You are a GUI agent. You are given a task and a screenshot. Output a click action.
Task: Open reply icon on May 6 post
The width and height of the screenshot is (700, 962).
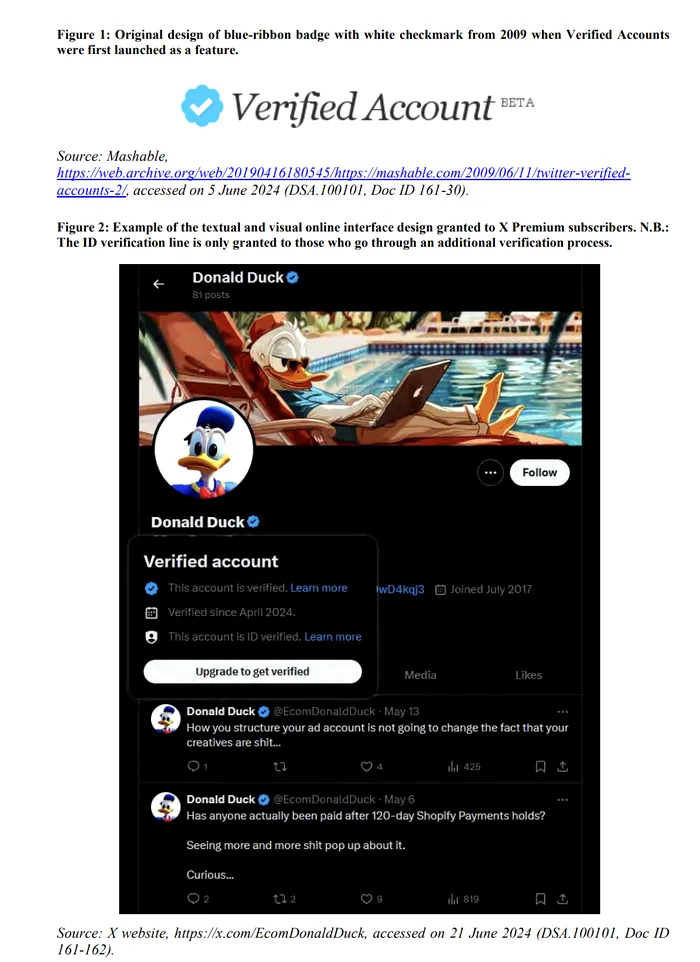click(x=193, y=898)
